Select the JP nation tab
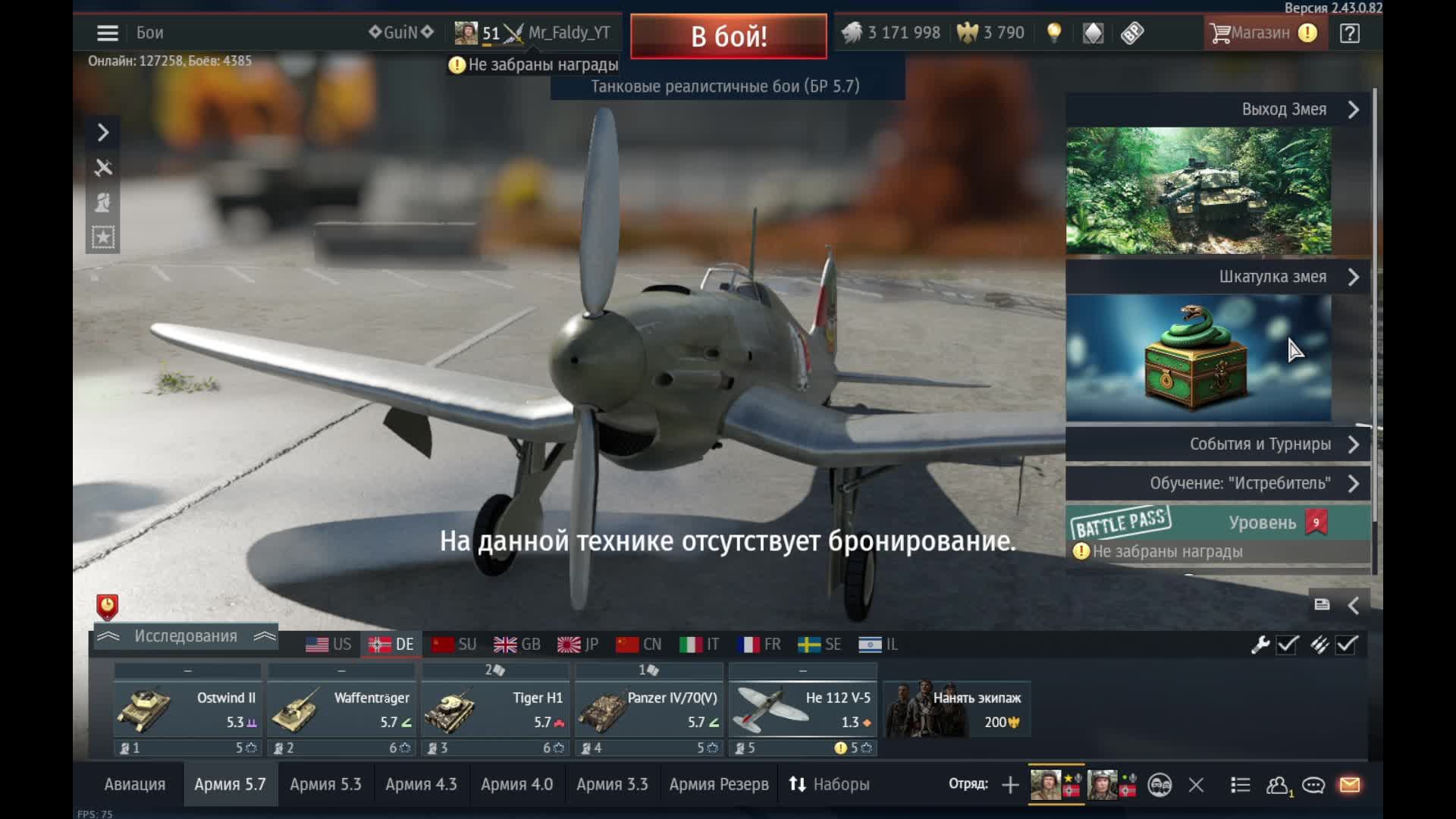 click(578, 645)
